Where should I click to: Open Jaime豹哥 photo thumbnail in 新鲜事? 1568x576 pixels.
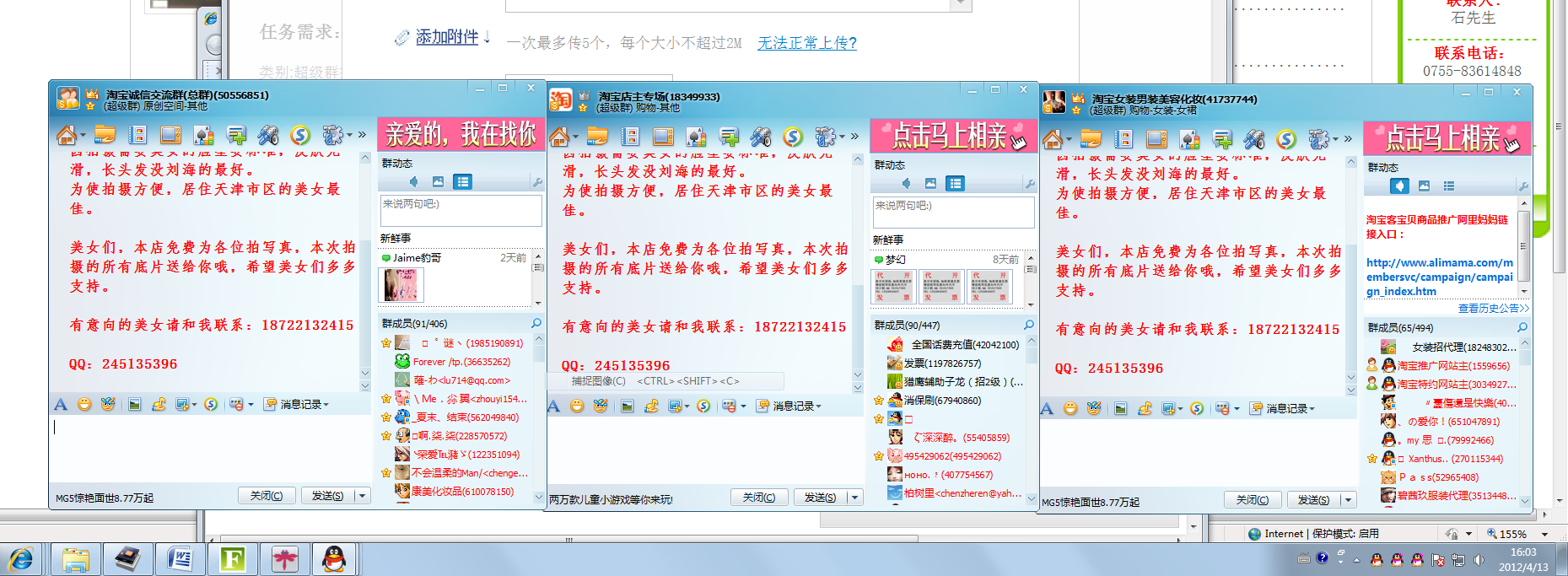[401, 285]
